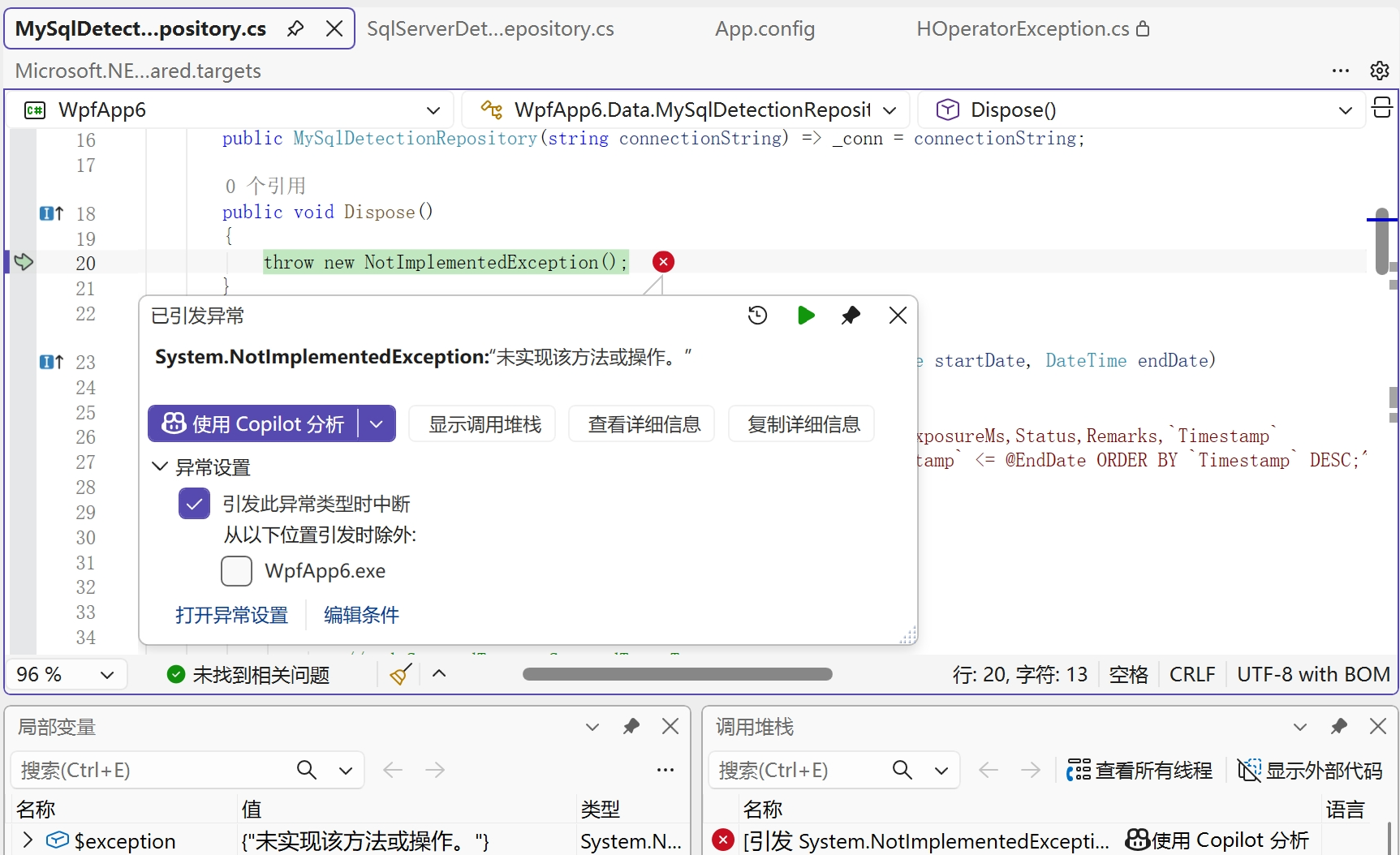
Task: Click 空格 indentation indicator
Action: pos(1128,675)
